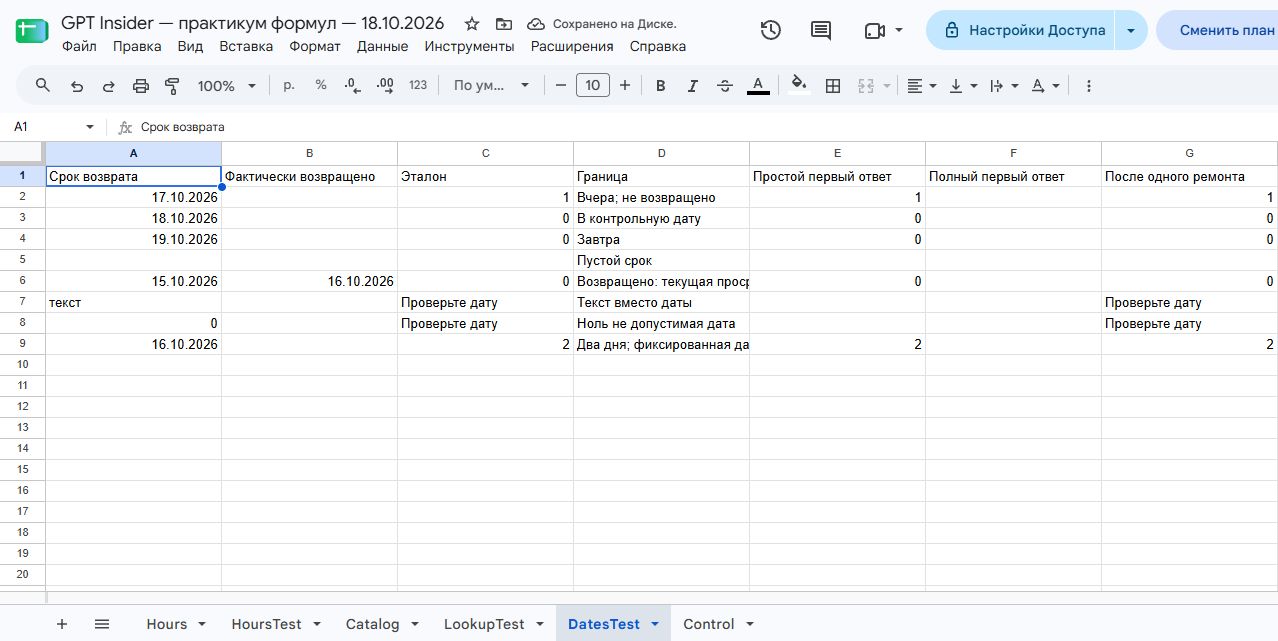Pick a text color

point(758,86)
